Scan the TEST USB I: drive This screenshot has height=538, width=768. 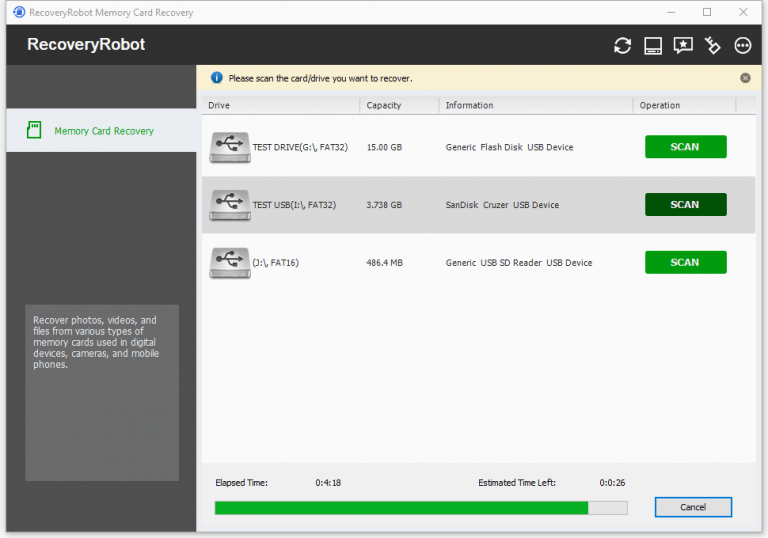tap(685, 204)
